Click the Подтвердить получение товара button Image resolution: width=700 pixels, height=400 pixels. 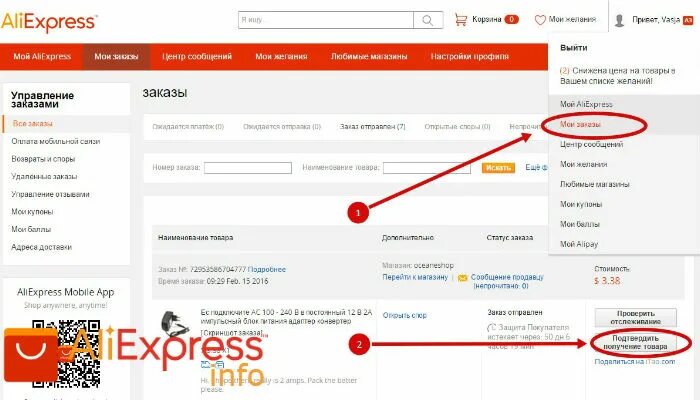635,342
